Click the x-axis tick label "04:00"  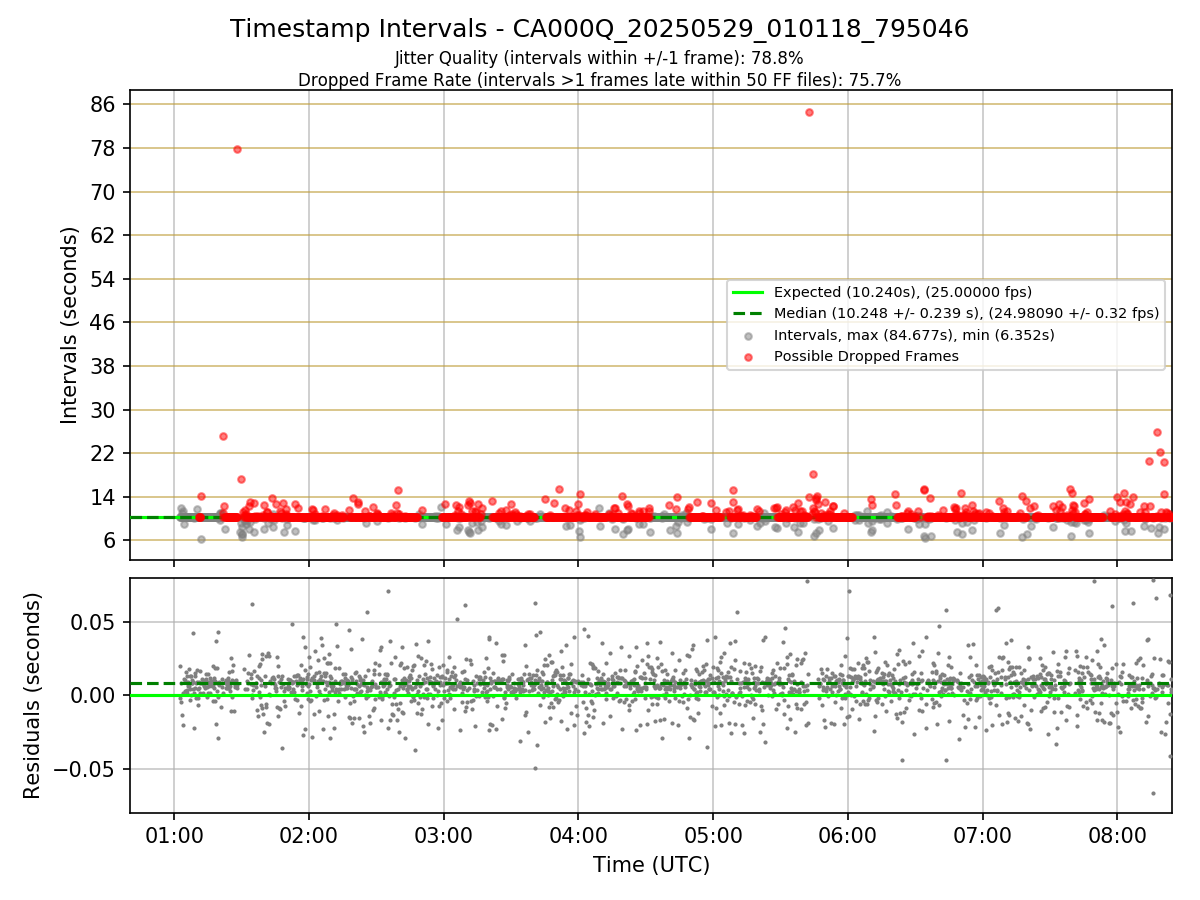578,835
